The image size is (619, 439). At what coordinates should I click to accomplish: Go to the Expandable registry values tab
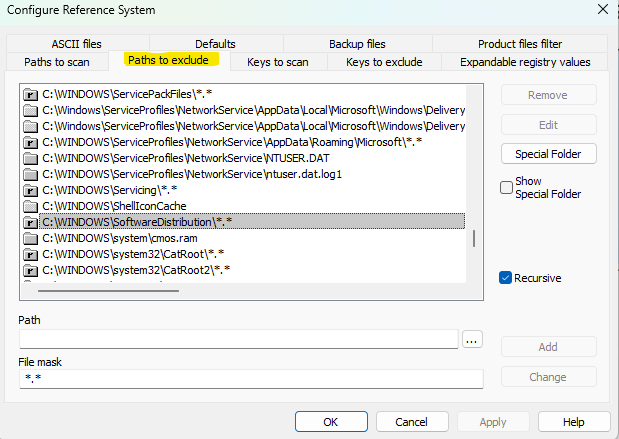click(x=525, y=62)
